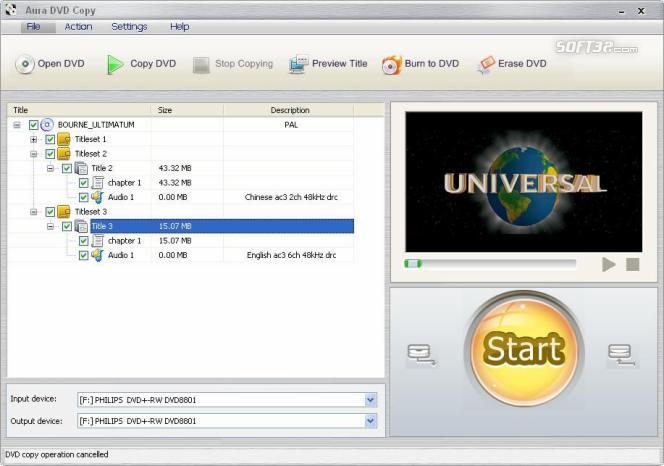Screen dimensions: 664x466
Task: Collapse the Titleset 2 node
Action: (33, 154)
